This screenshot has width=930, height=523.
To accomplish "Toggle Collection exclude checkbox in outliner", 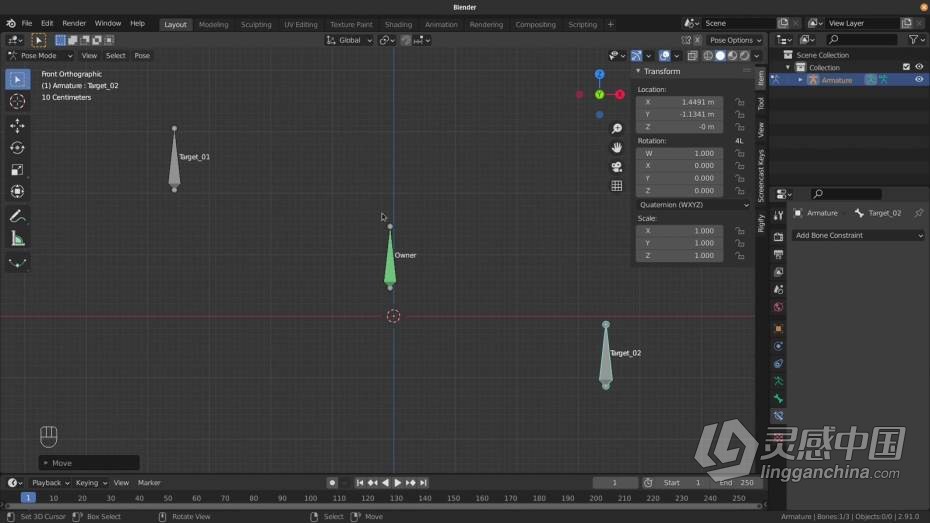I will pos(906,67).
